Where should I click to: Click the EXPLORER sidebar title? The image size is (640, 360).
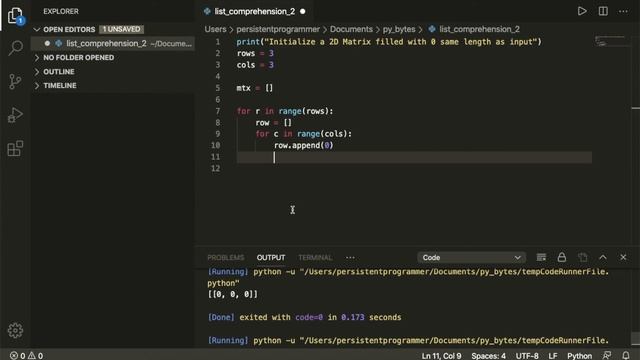click(x=61, y=11)
